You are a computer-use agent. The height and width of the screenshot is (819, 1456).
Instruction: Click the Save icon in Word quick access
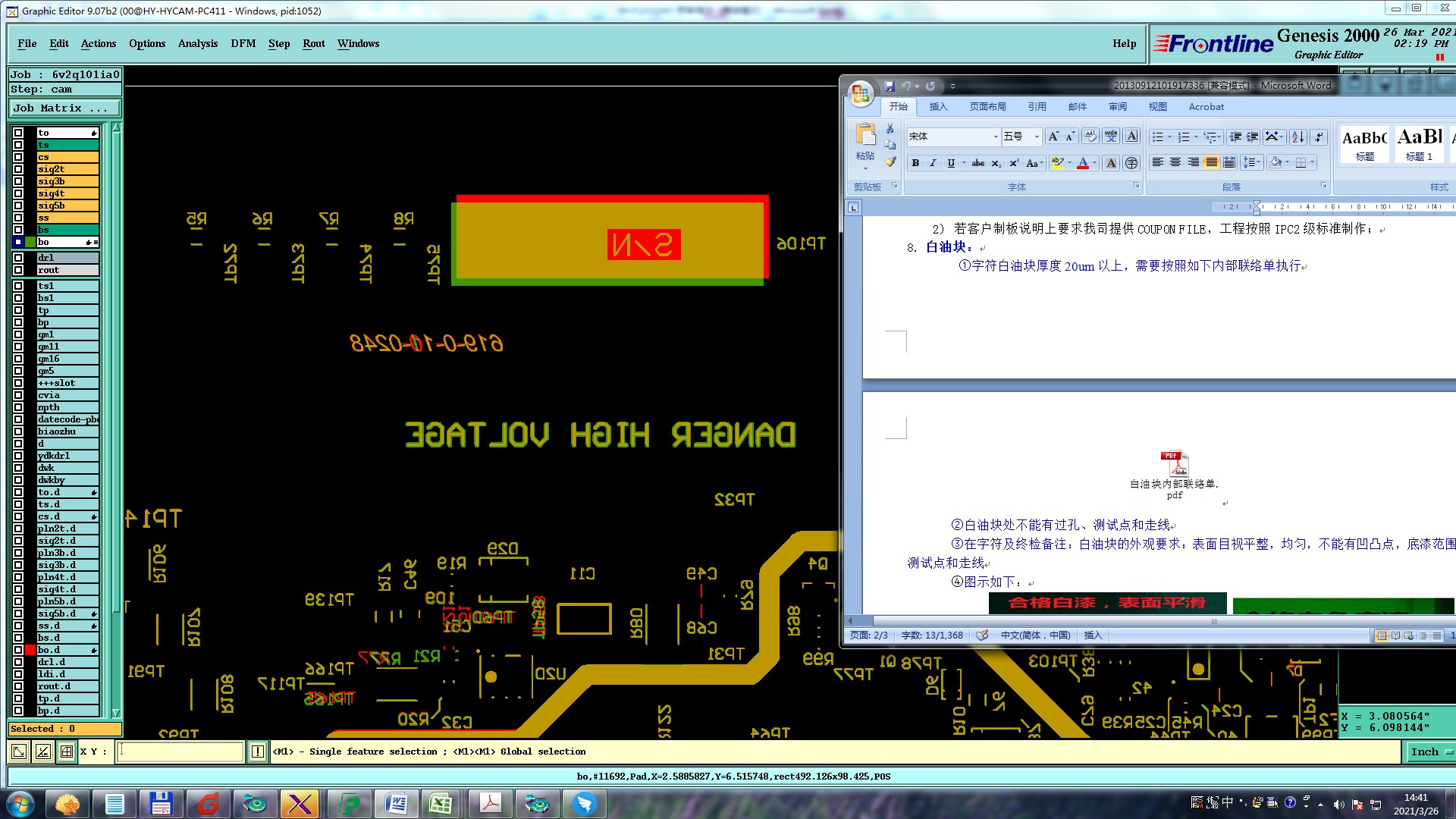[890, 86]
